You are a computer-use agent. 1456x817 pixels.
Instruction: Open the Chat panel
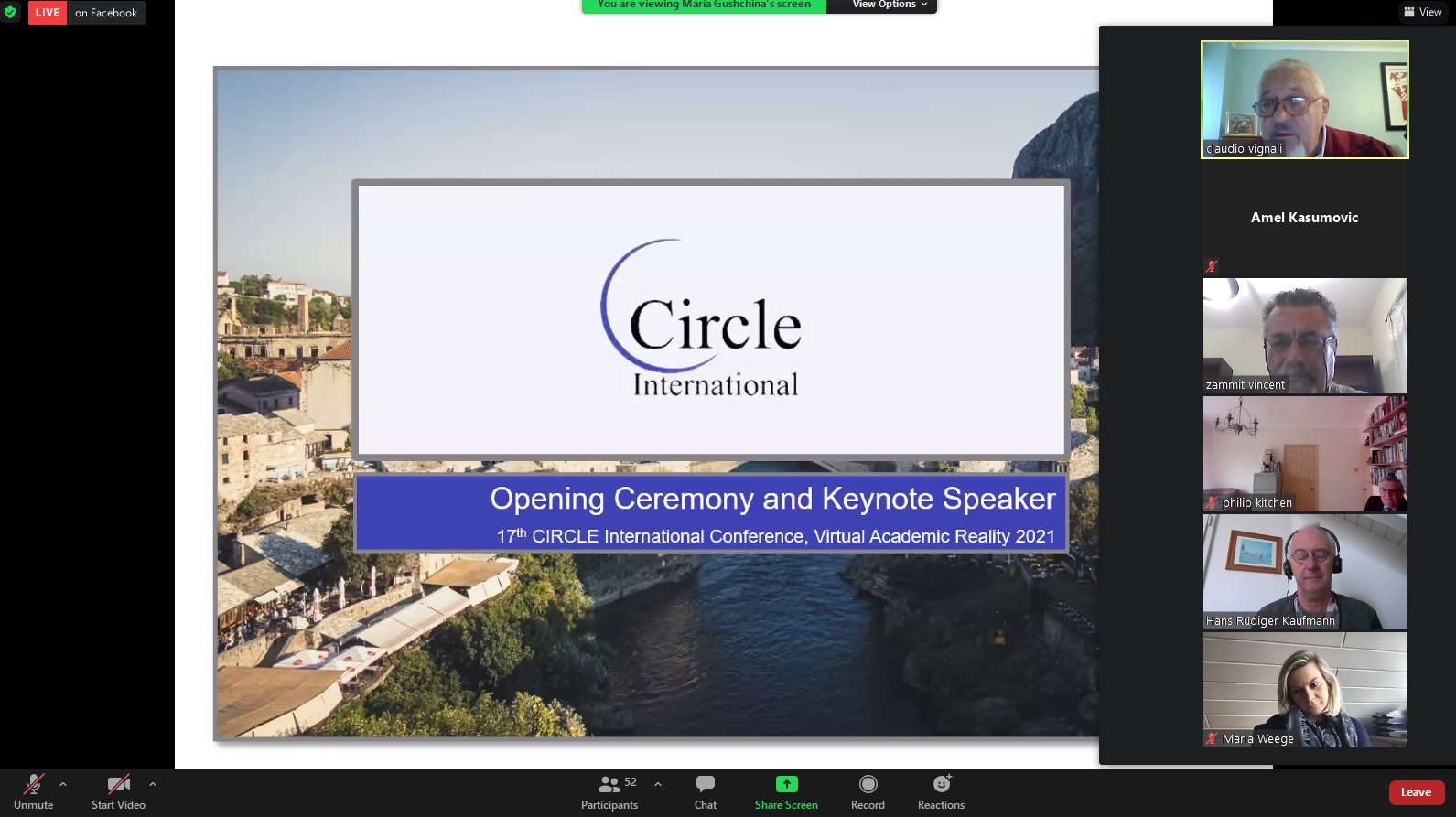706,792
